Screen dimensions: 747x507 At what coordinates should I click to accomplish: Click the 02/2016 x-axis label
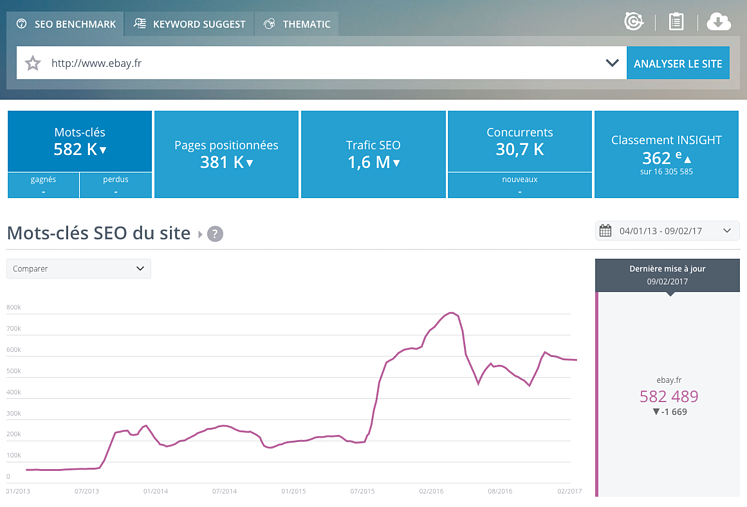[x=431, y=491]
